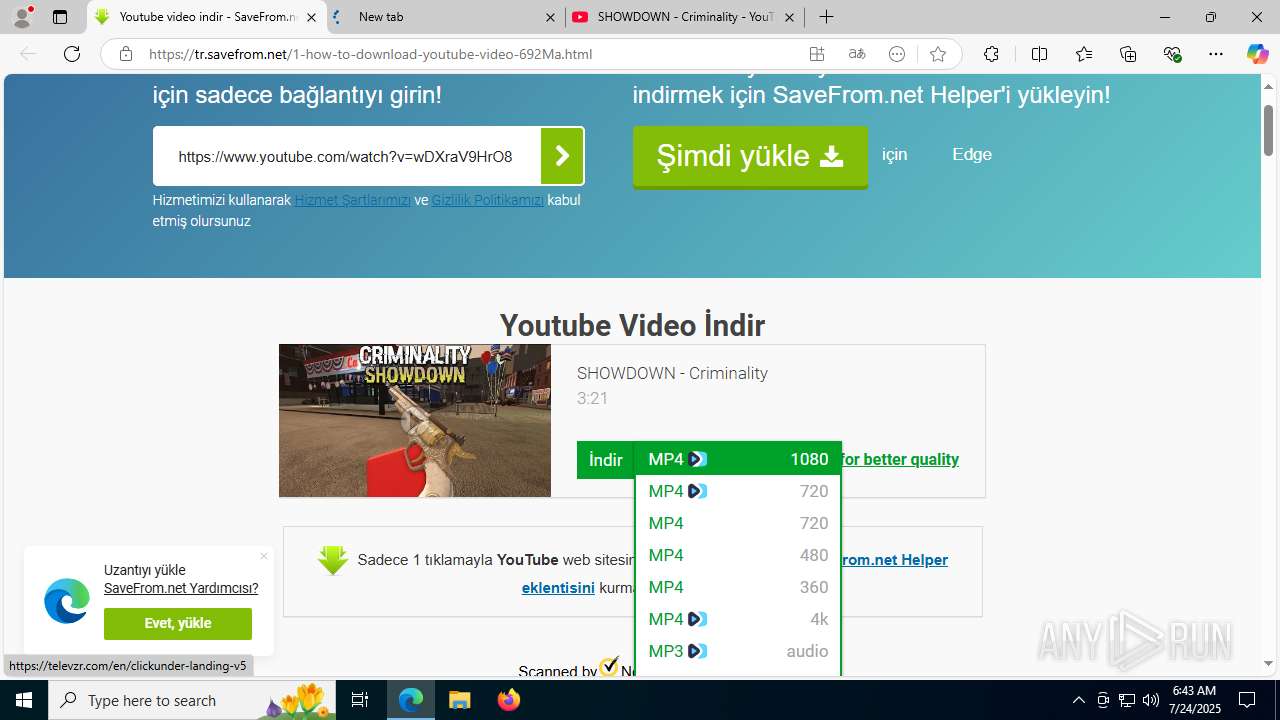This screenshot has height=720, width=1280.
Task: Click the back navigation arrow
Action: tap(28, 54)
